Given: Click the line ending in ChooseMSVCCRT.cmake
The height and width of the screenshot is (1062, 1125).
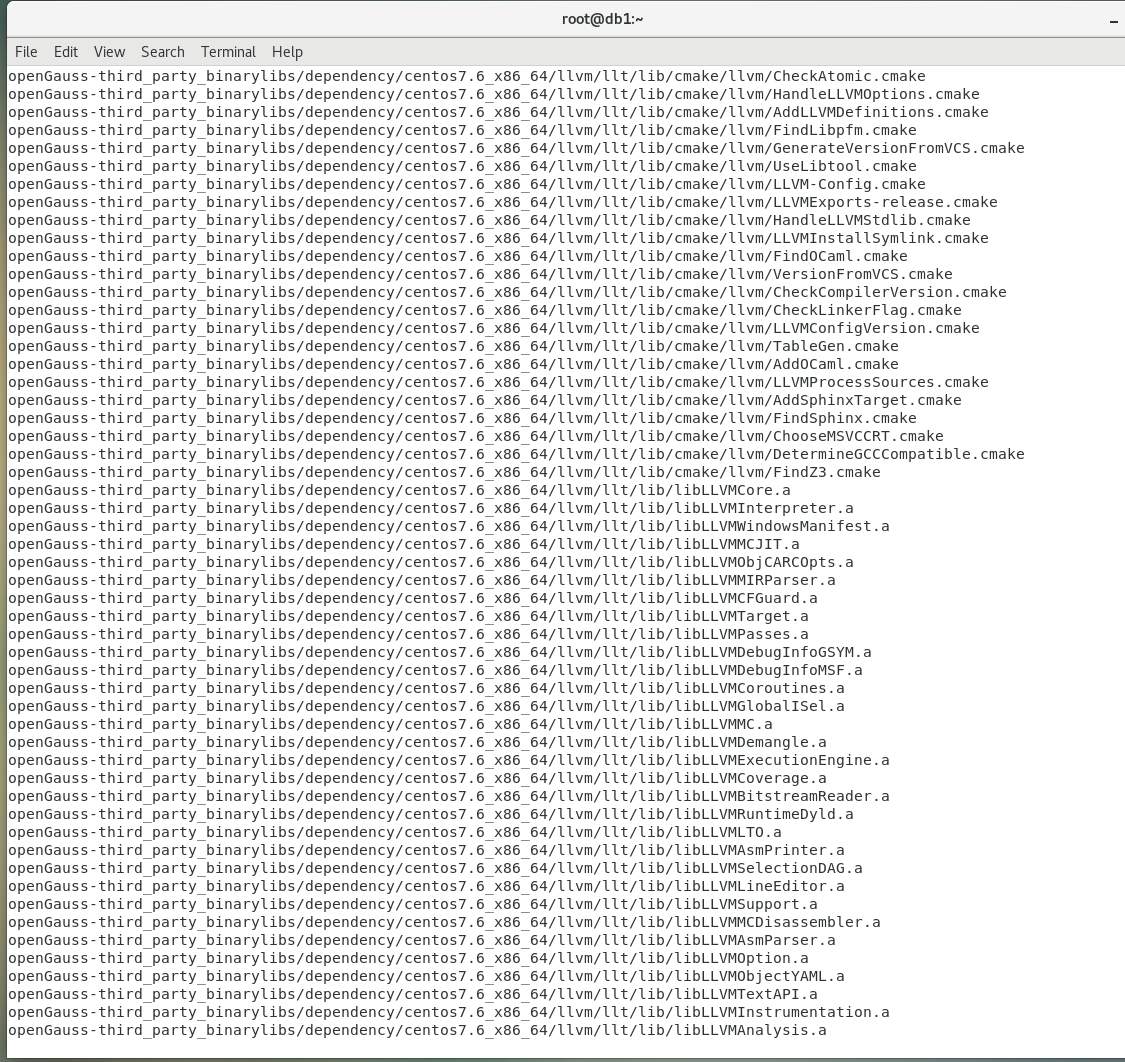Looking at the screenshot, I should [x=476, y=436].
